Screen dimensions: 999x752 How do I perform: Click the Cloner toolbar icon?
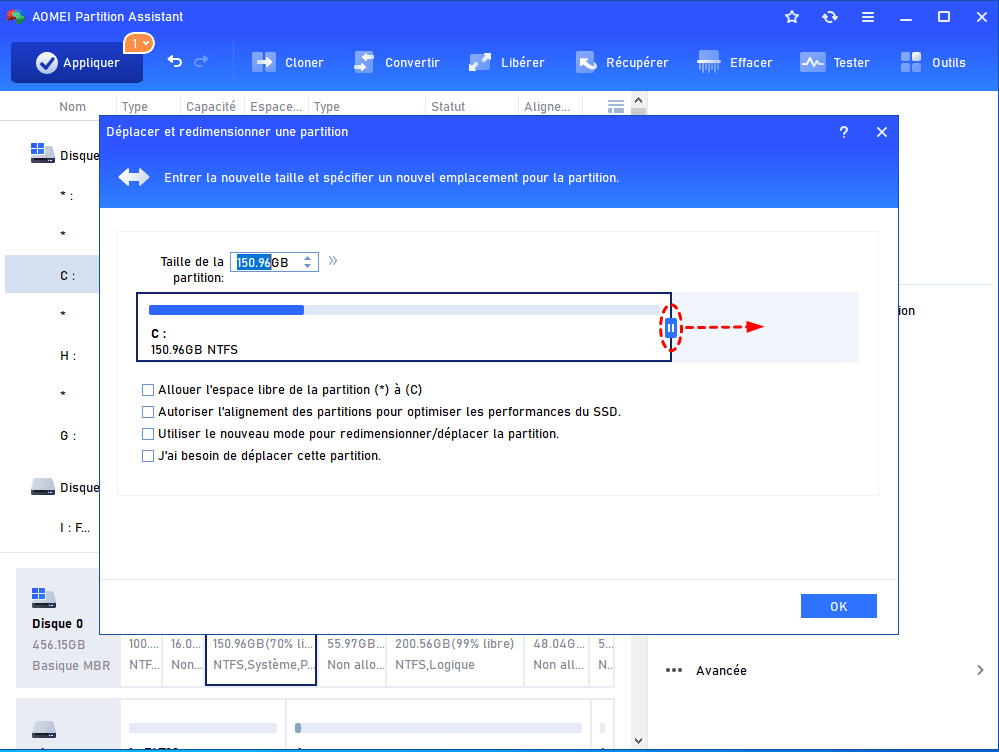pyautogui.click(x=264, y=62)
